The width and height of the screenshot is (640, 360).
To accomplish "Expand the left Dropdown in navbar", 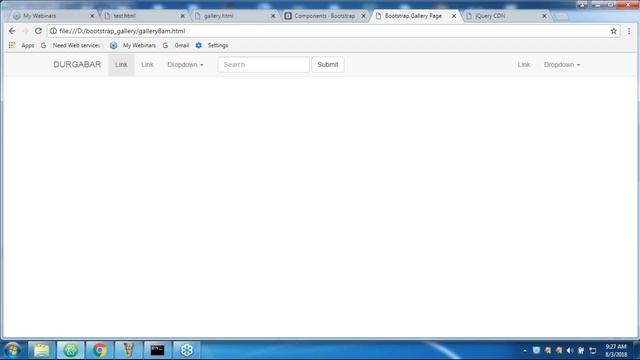I will tap(185, 64).
